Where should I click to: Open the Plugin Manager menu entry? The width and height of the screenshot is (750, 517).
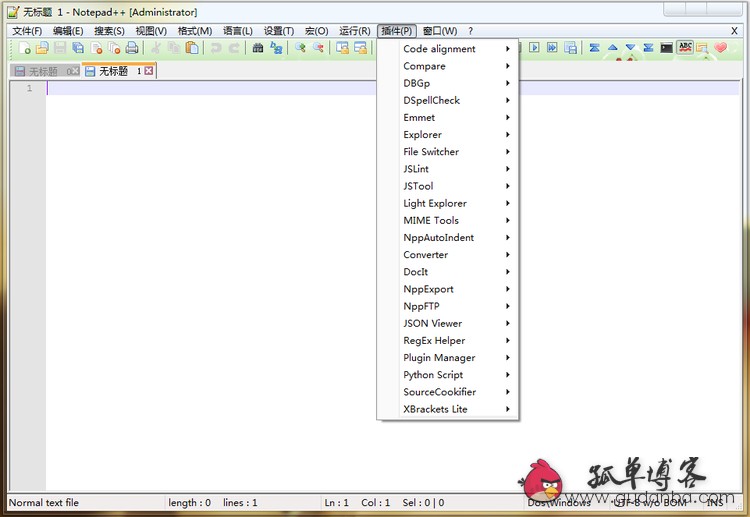click(x=448, y=358)
